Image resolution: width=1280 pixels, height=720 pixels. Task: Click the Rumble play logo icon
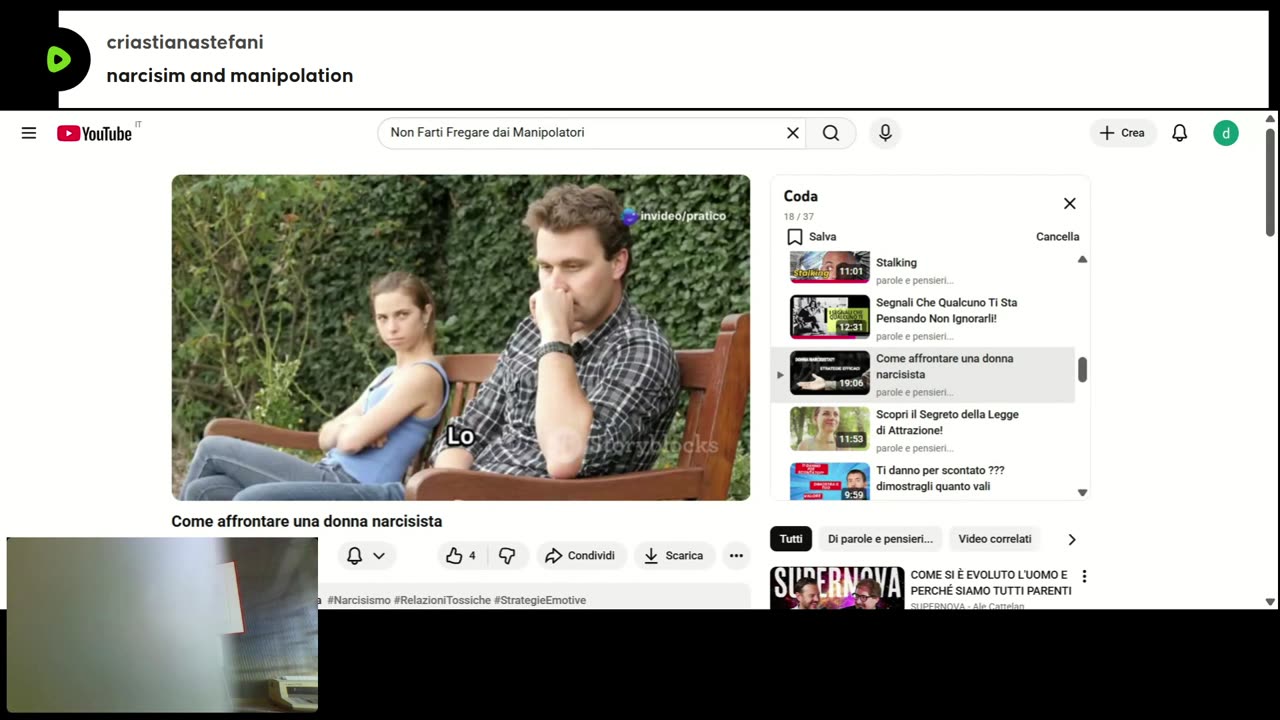tap(59, 60)
